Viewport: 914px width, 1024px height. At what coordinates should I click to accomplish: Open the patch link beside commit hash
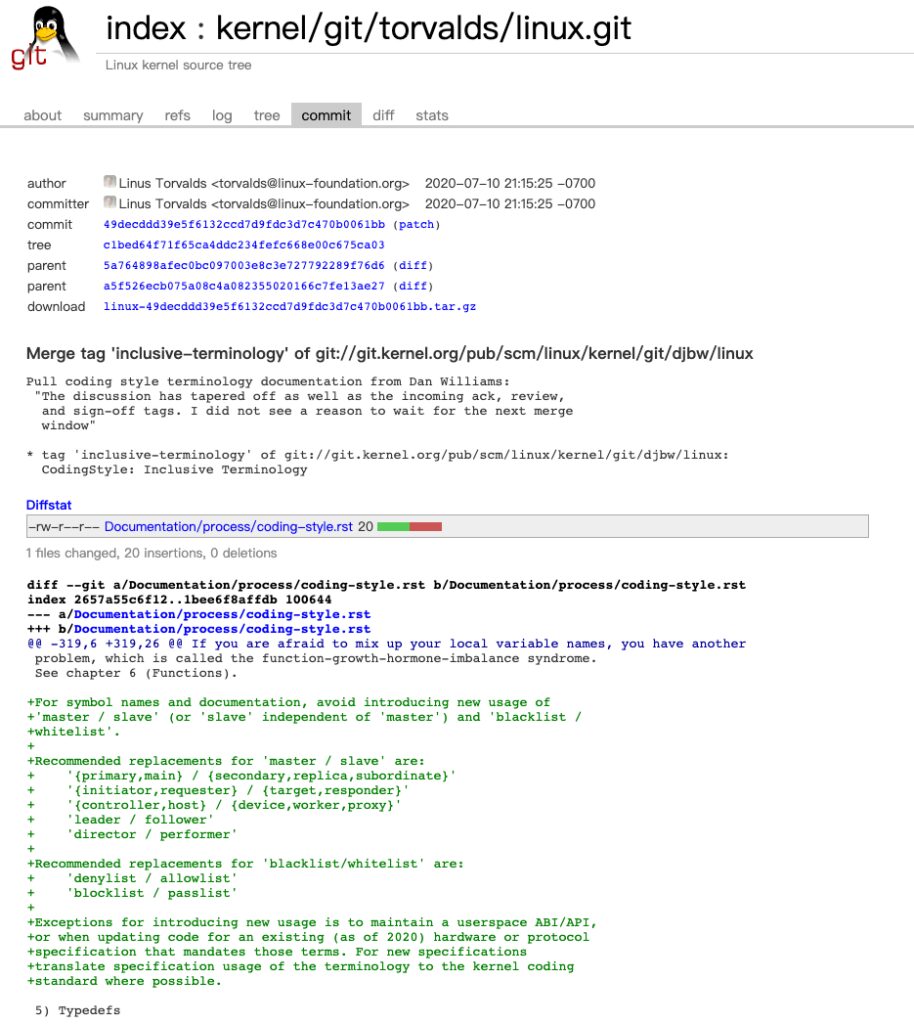416,225
